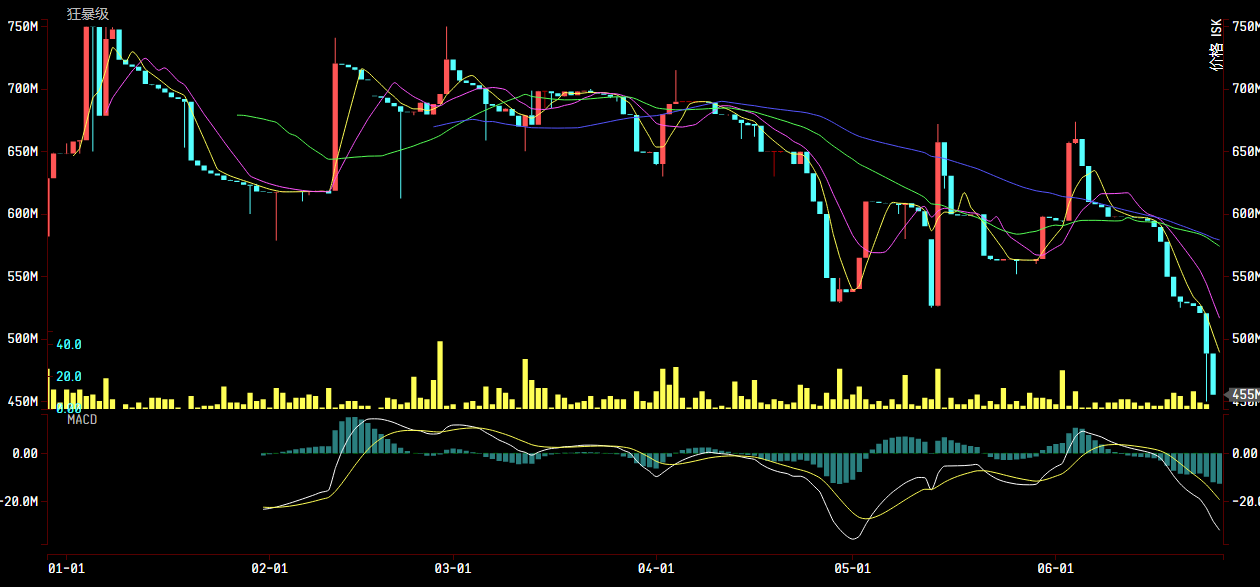The image size is (1260, 587).
Task: Select the latest cyan candlestick
Action: click(1213, 374)
